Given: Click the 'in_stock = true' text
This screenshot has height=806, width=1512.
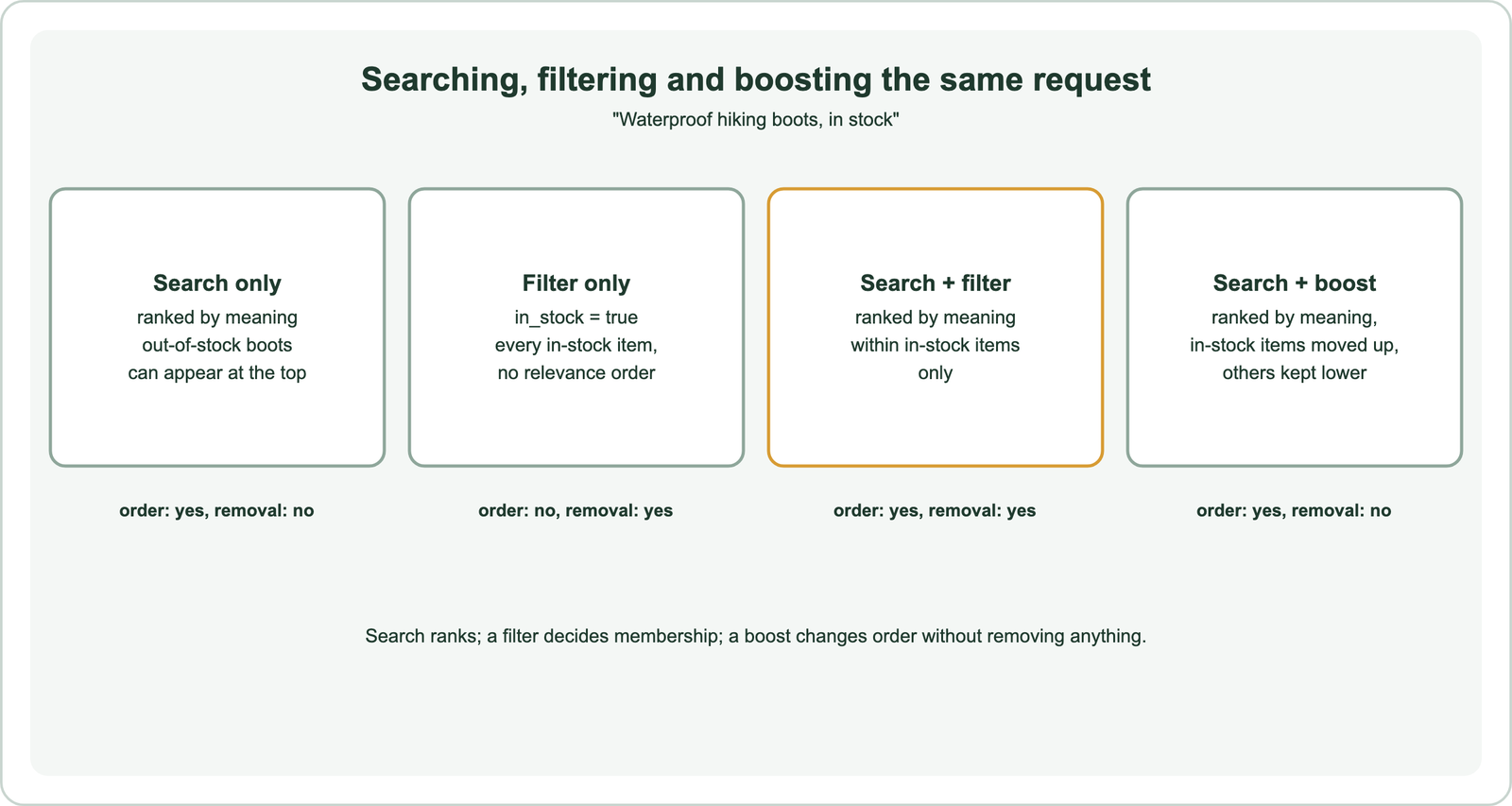Looking at the screenshot, I should (x=576, y=317).
